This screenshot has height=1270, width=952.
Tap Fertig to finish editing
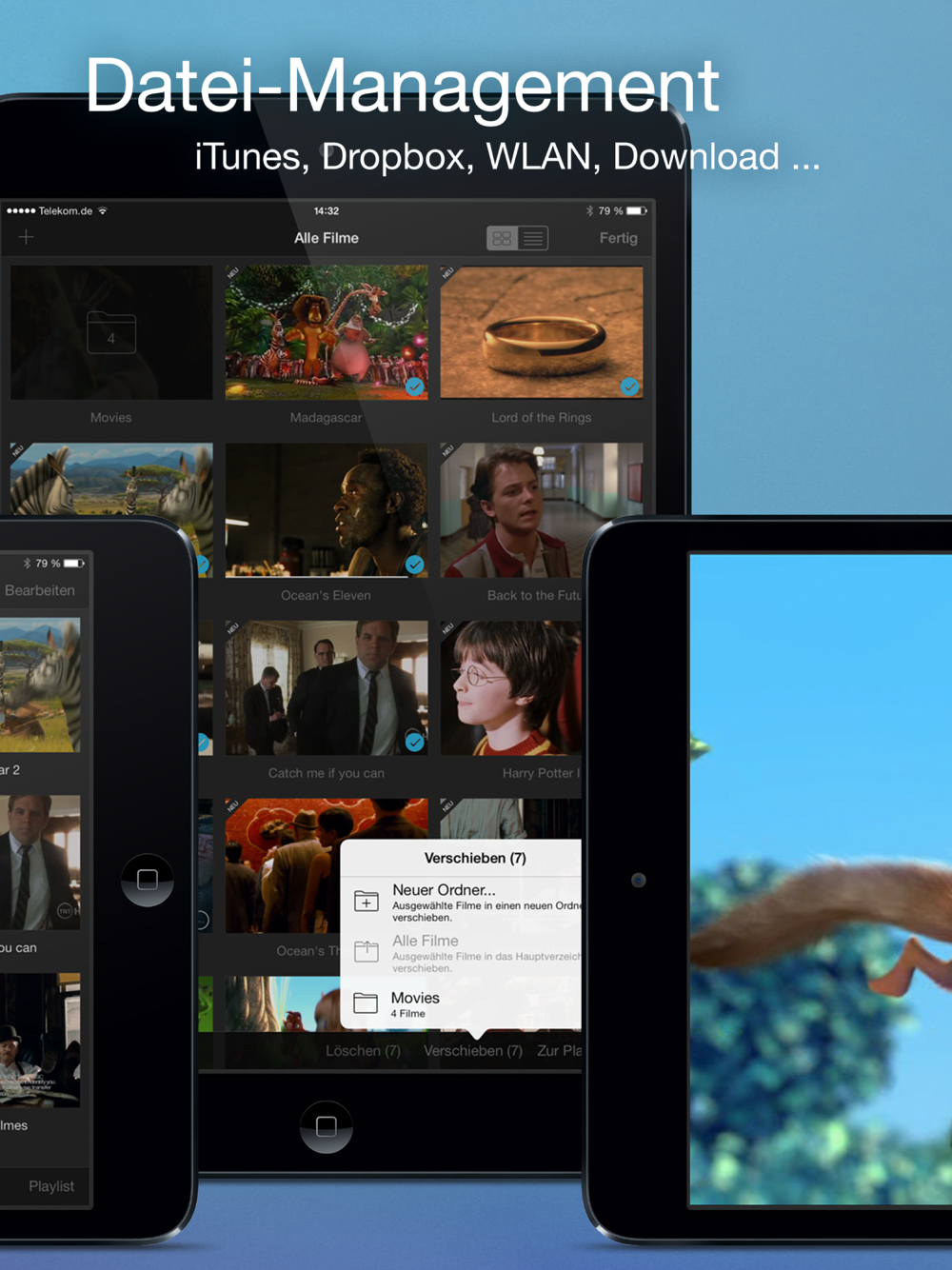[618, 238]
